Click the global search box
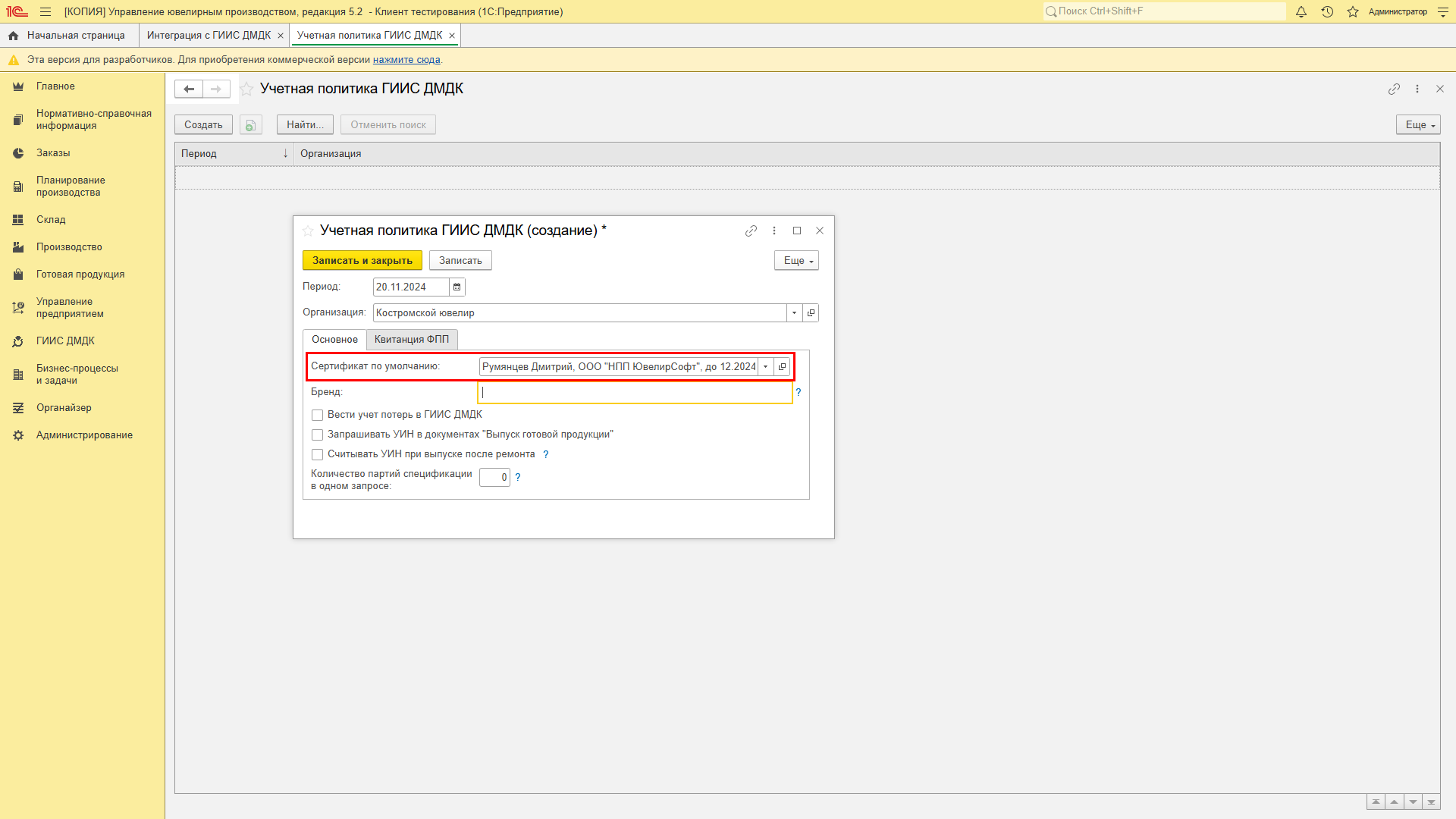 coord(1164,11)
